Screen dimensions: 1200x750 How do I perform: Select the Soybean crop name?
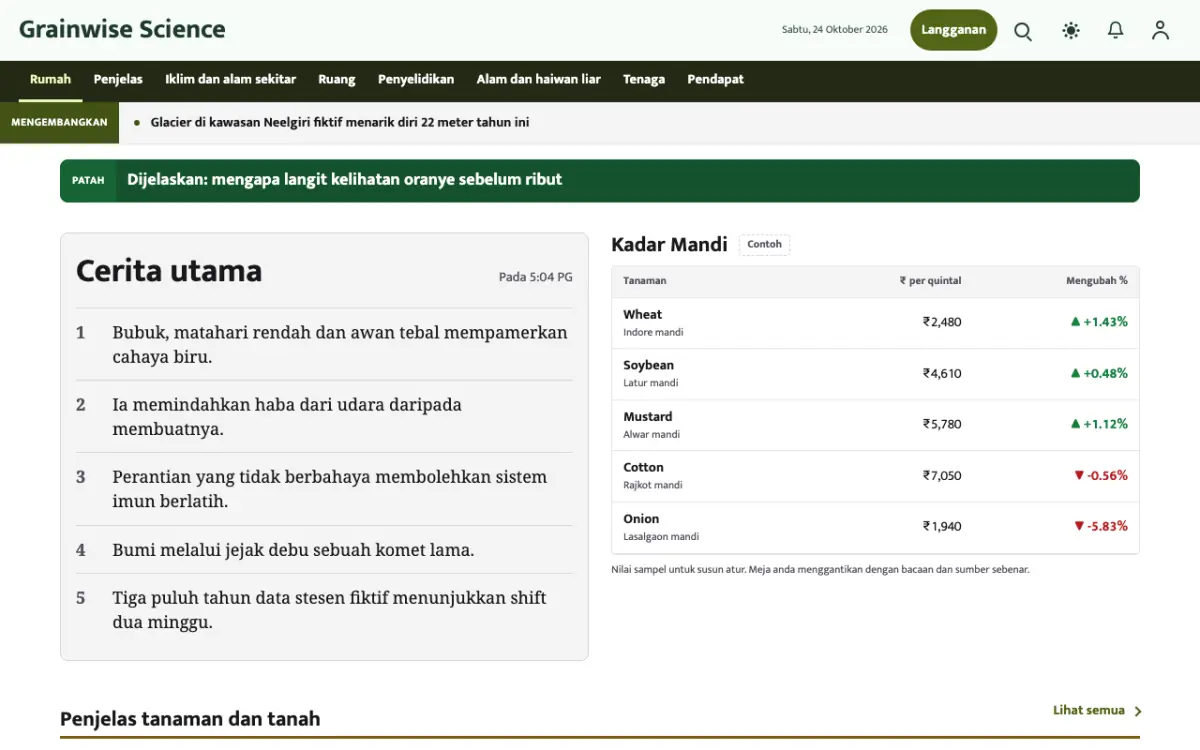coord(649,365)
